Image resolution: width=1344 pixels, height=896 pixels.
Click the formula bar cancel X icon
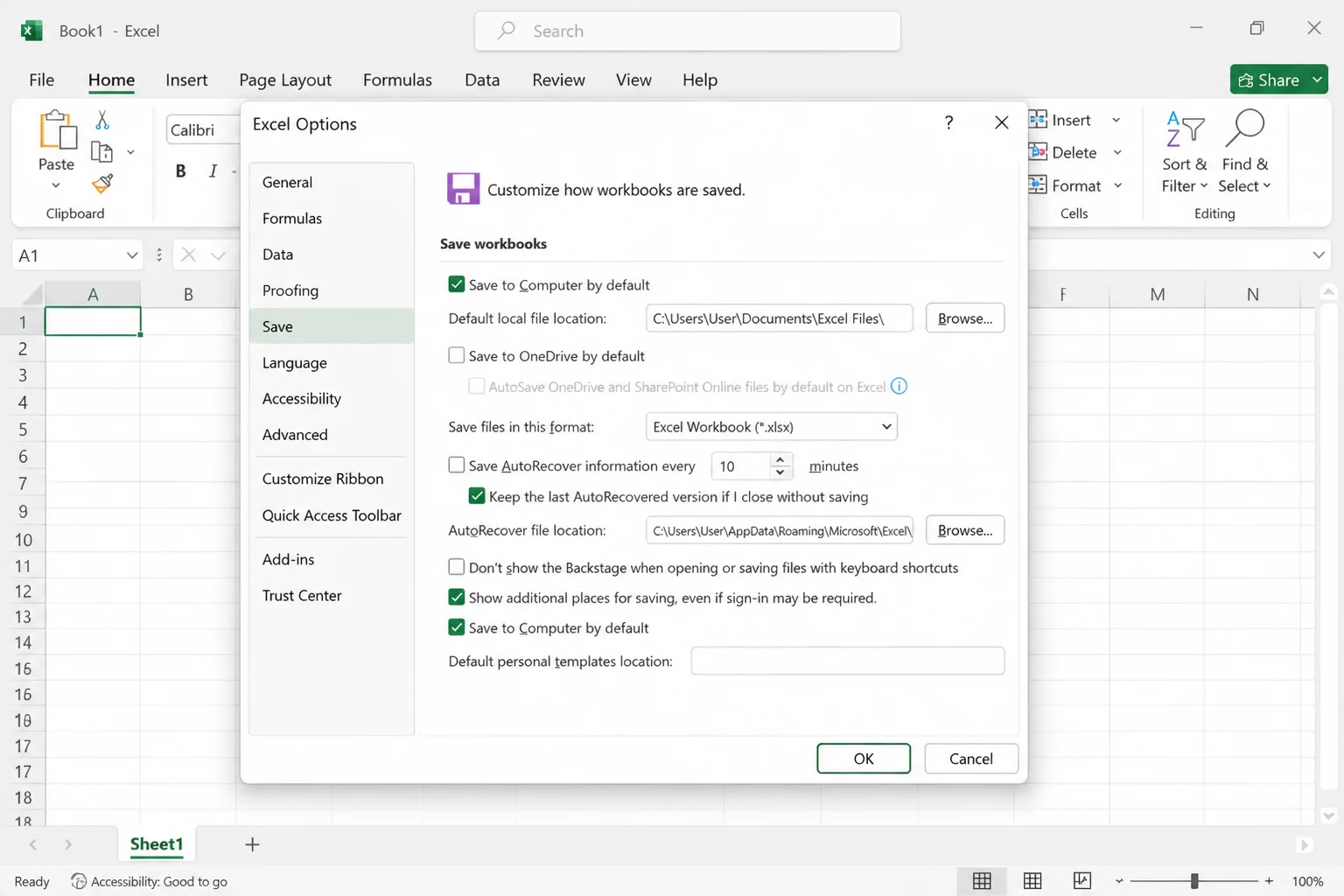pyautogui.click(x=188, y=255)
